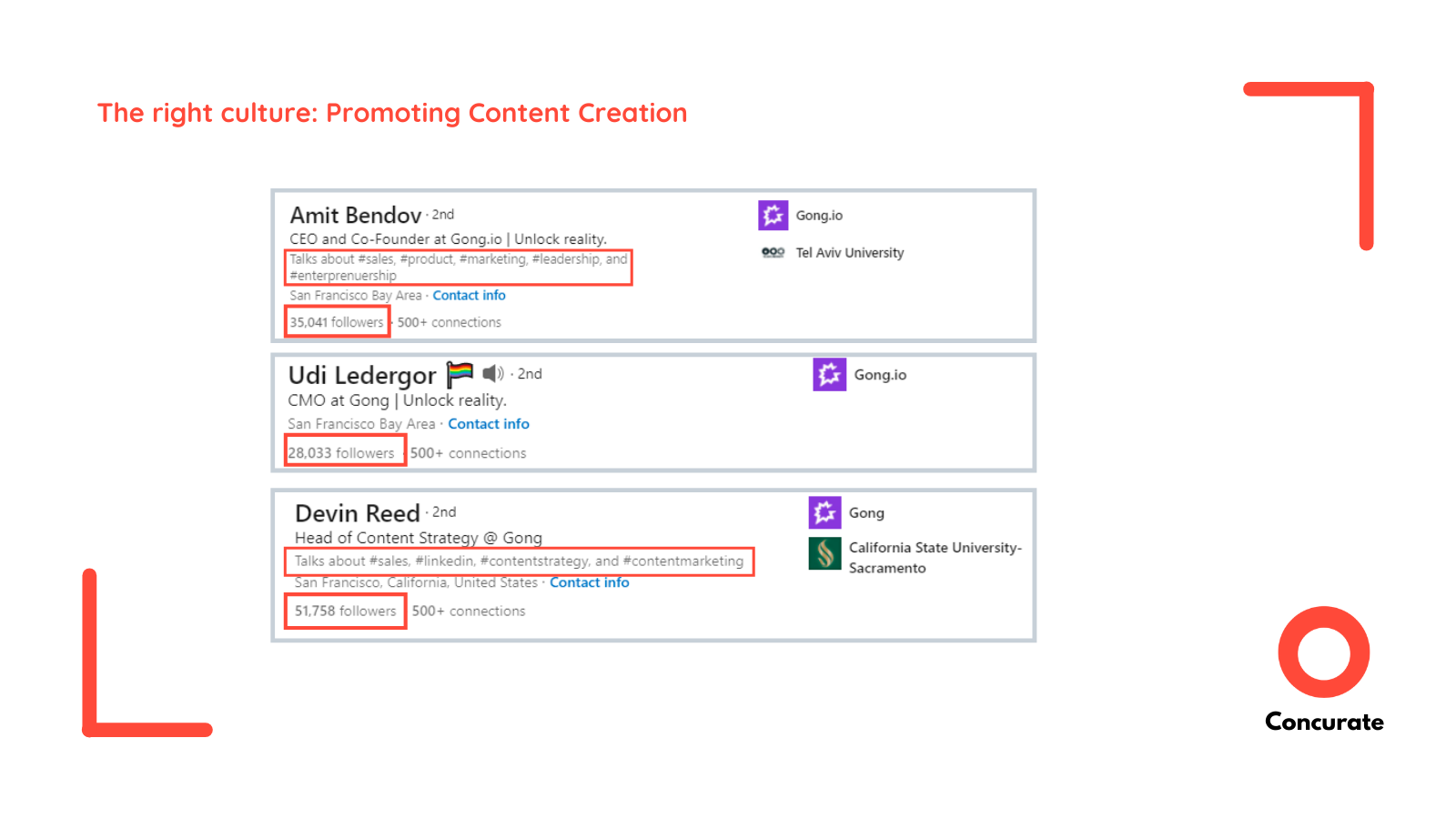Click the speaker icon beside Udi Ledergor
The height and width of the screenshot is (819, 1456).
click(x=493, y=373)
